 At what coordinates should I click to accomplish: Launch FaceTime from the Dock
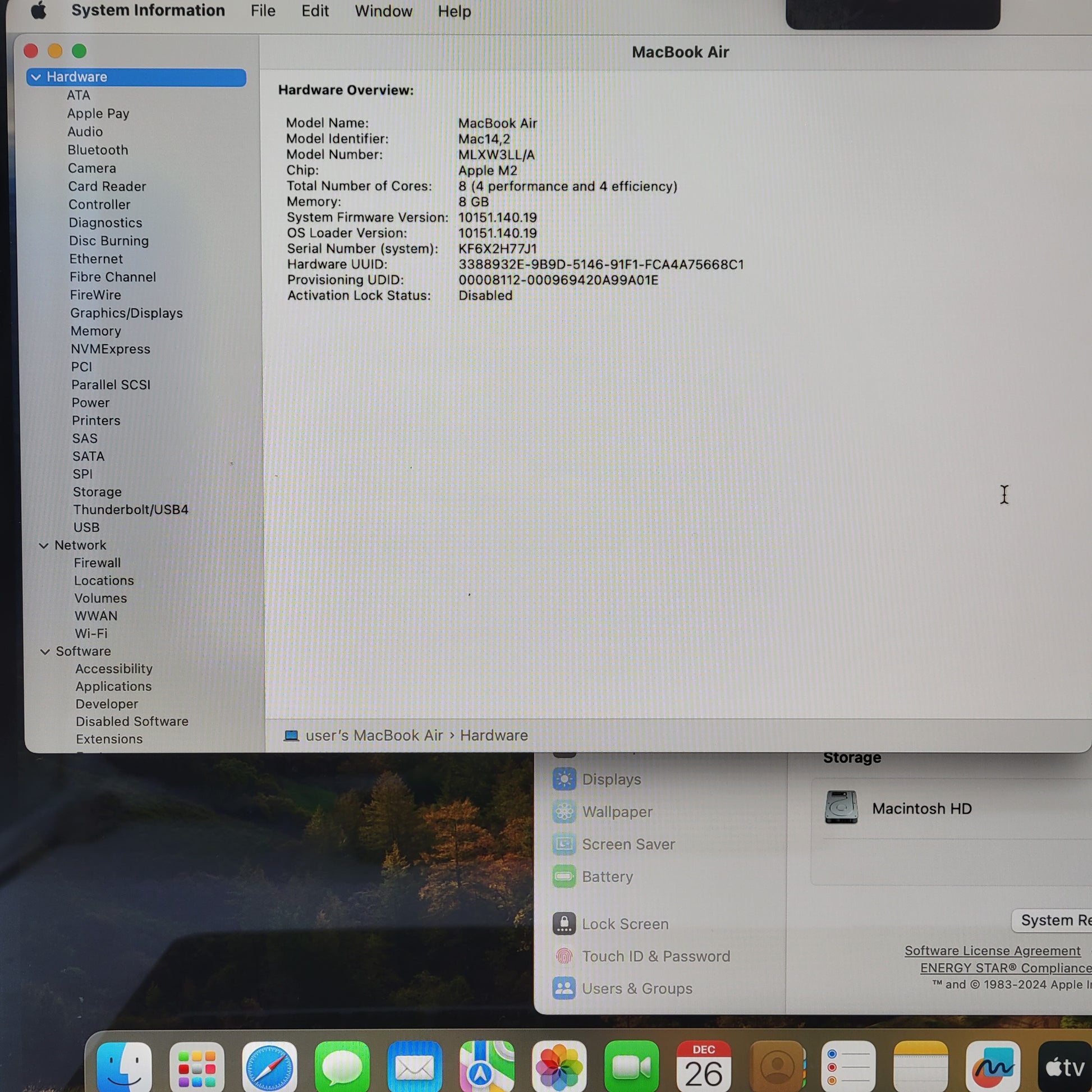point(631,1067)
